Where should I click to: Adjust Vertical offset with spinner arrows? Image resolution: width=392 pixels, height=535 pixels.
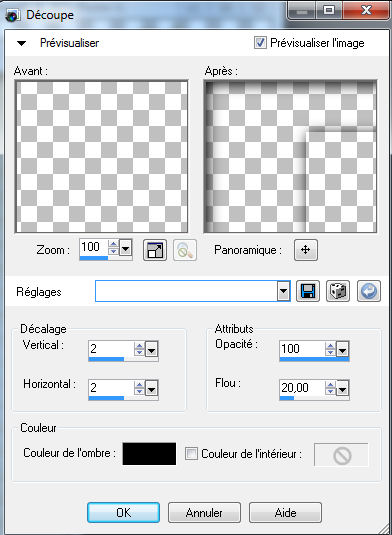(x=139, y=349)
